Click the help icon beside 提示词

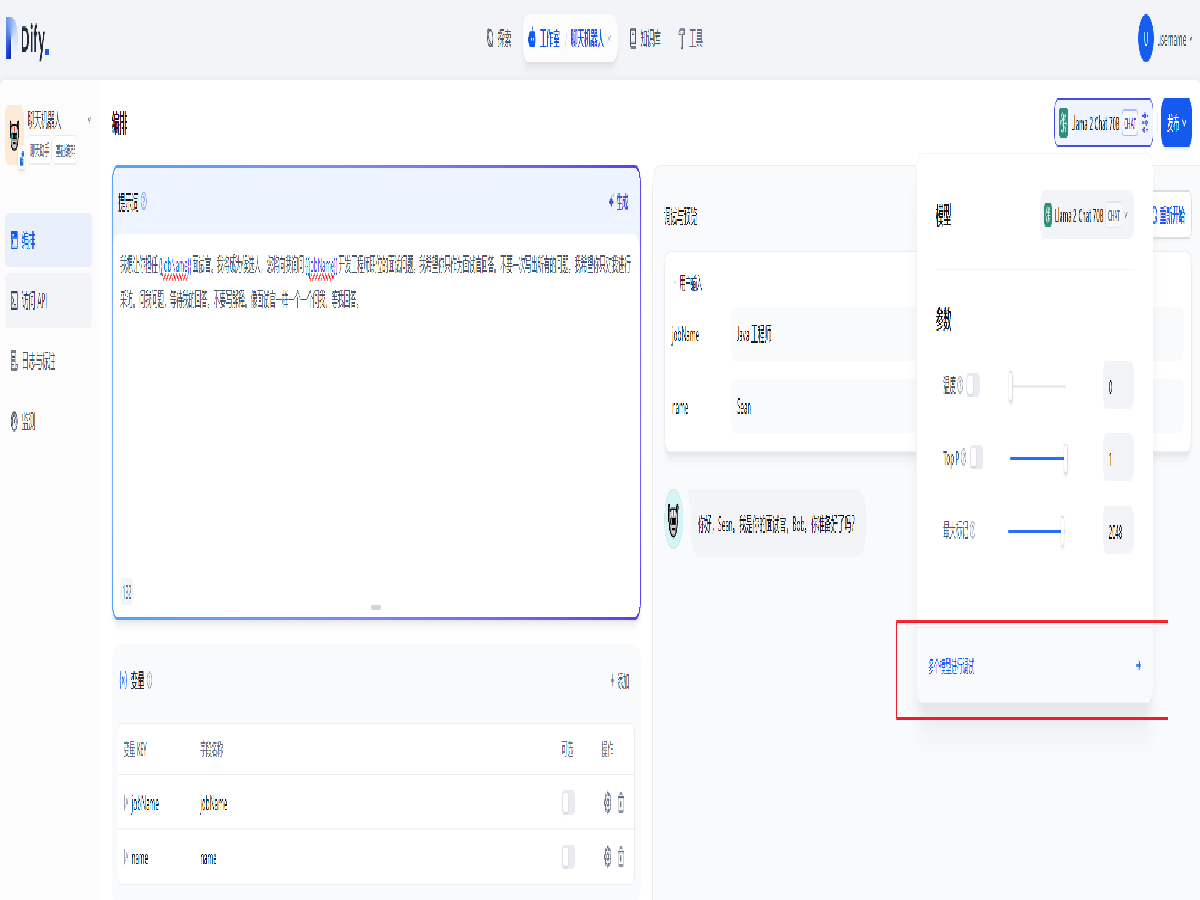point(144,202)
